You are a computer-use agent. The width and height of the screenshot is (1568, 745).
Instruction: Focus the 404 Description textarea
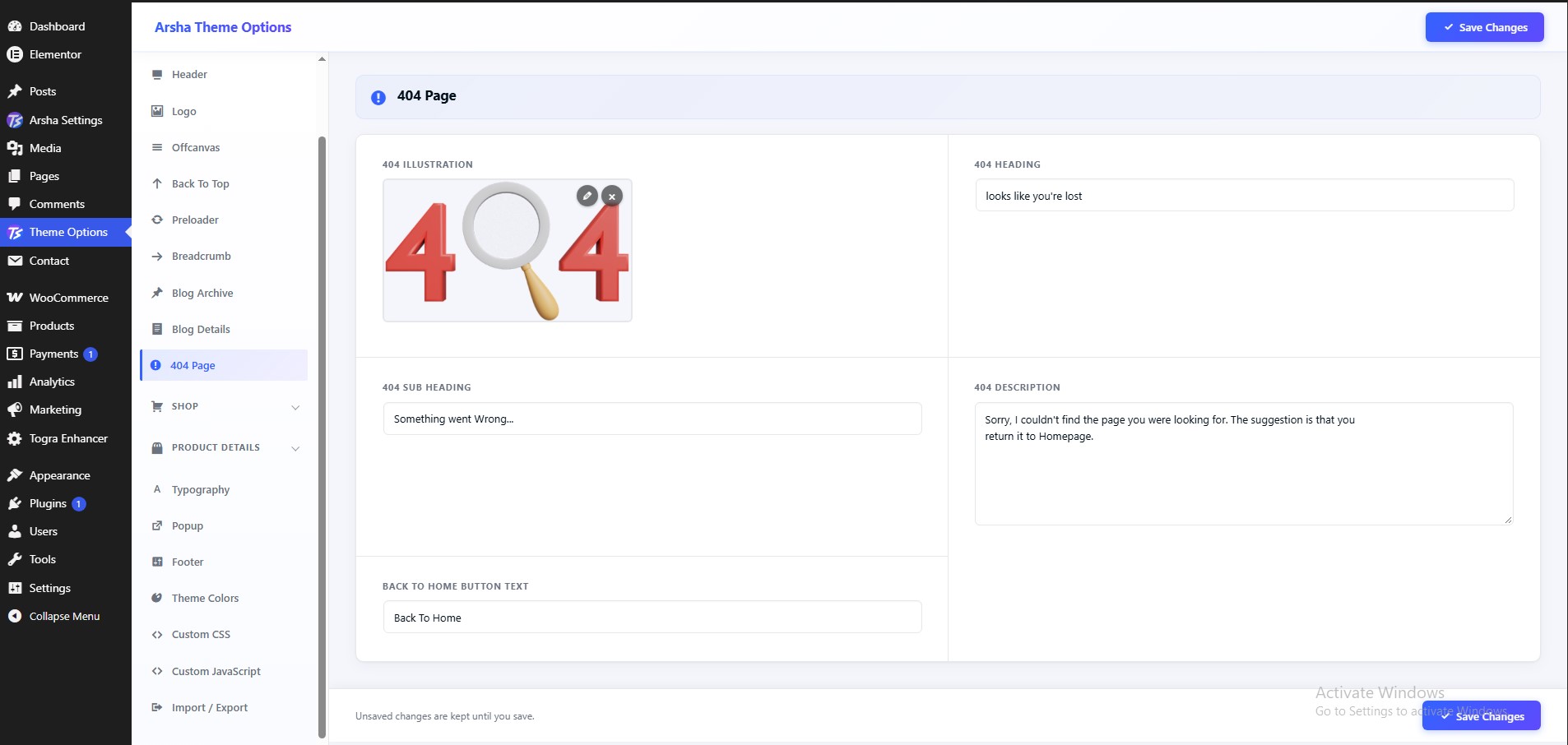point(1244,464)
